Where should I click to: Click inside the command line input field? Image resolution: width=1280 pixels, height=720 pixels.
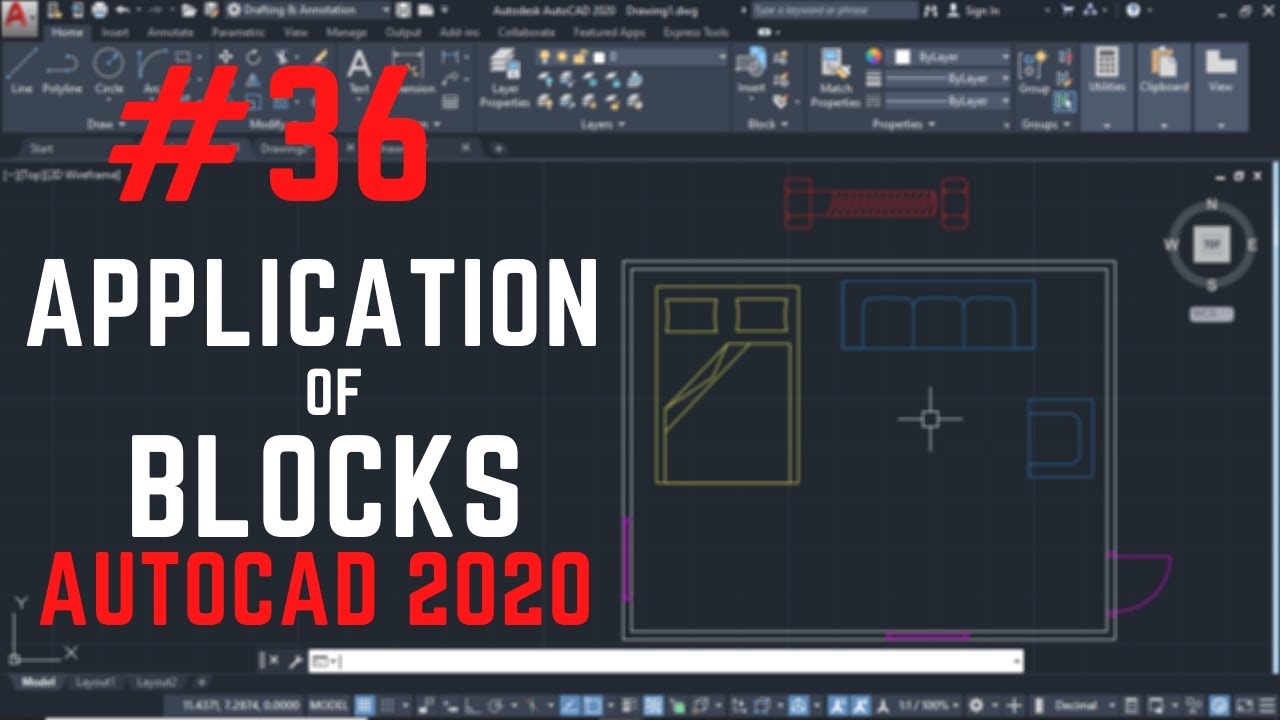pyautogui.click(x=666, y=661)
